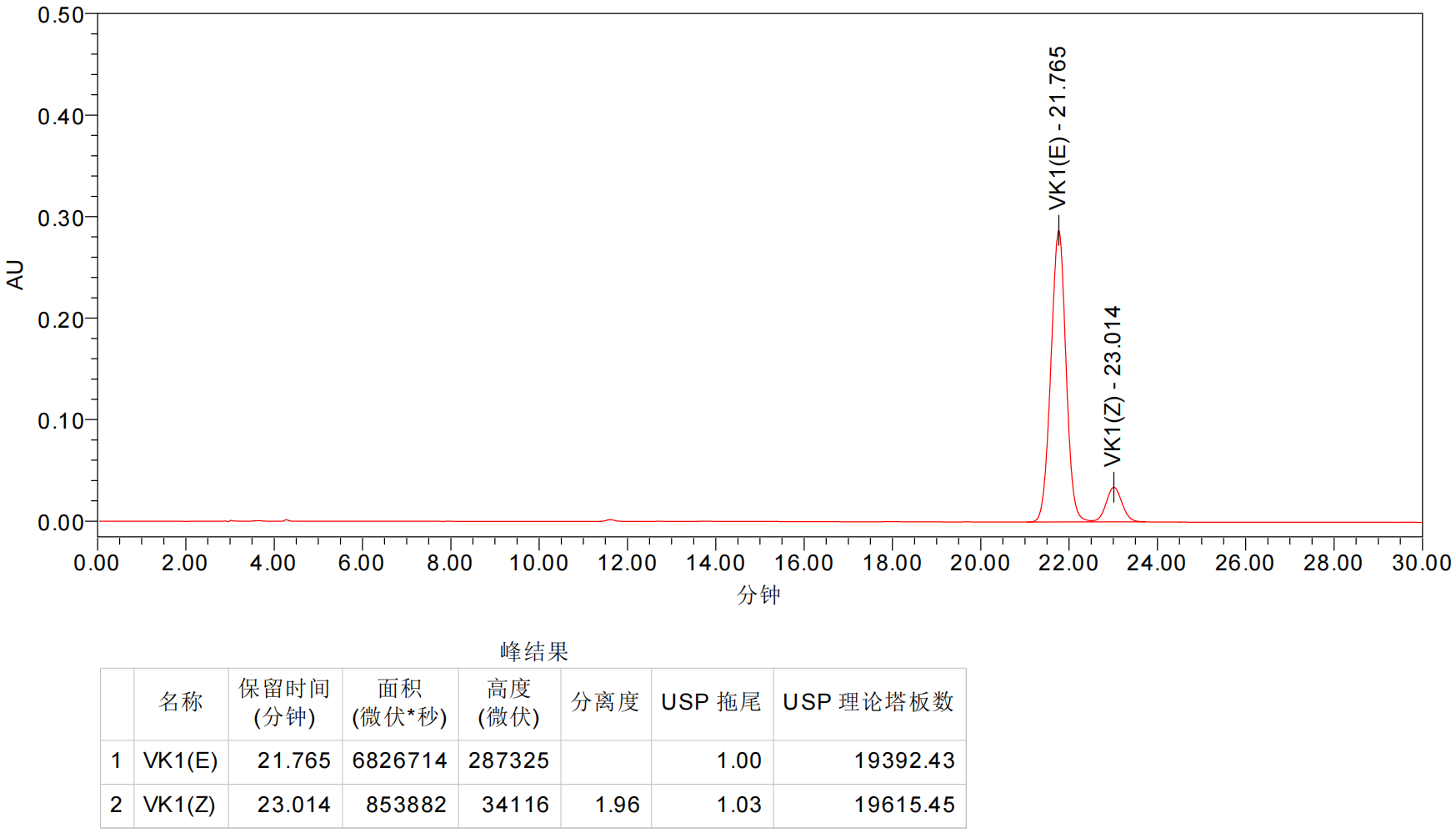This screenshot has height=833, width=1456.
Task: Select the VK1(E) name cell in row 1
Action: click(x=180, y=760)
